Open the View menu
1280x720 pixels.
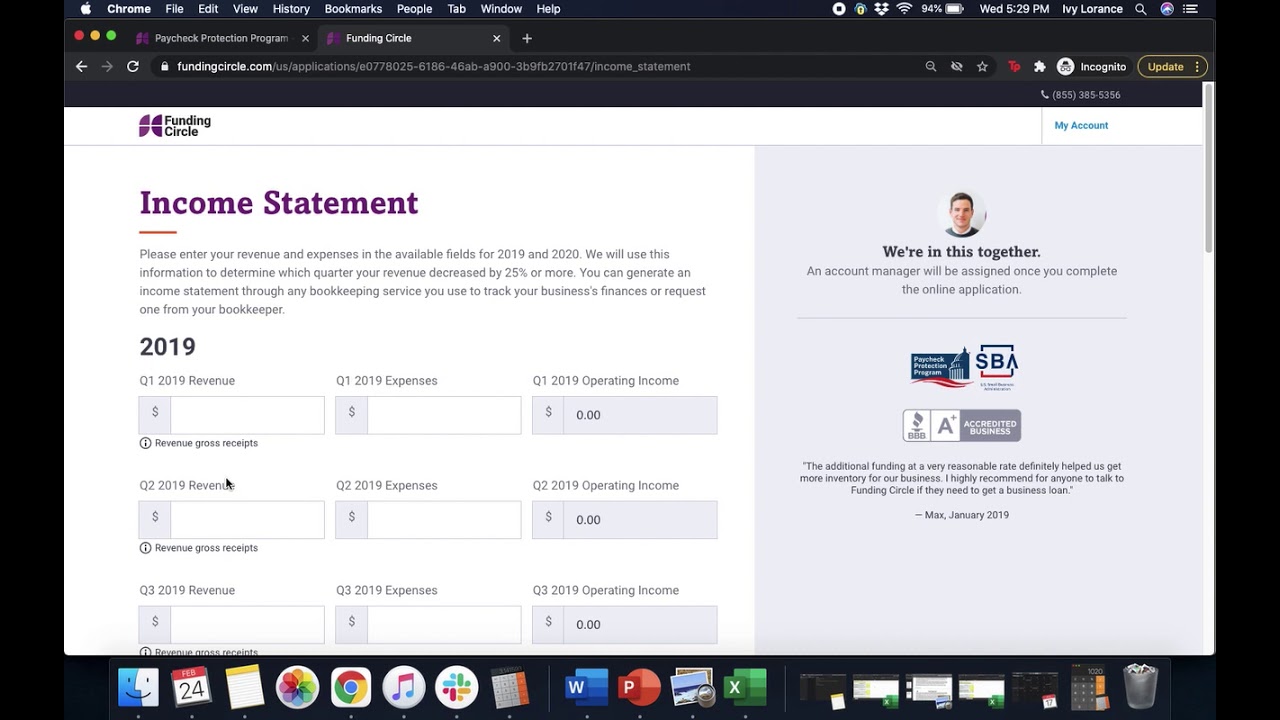[245, 9]
